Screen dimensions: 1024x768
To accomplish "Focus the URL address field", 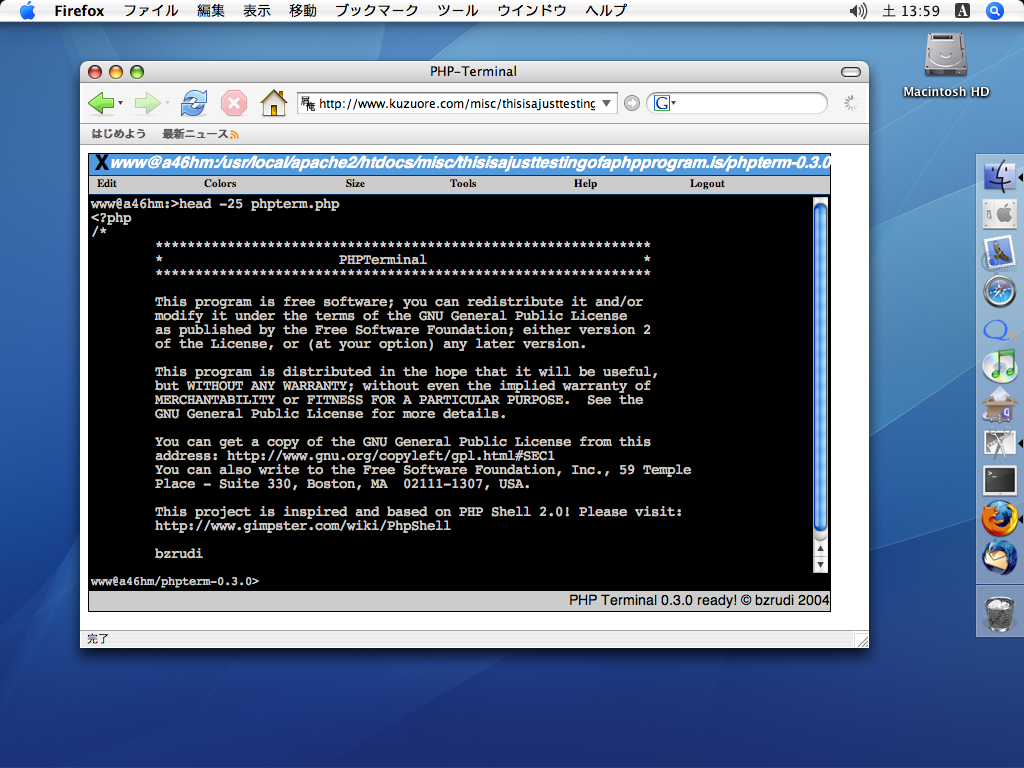I will pos(456,103).
